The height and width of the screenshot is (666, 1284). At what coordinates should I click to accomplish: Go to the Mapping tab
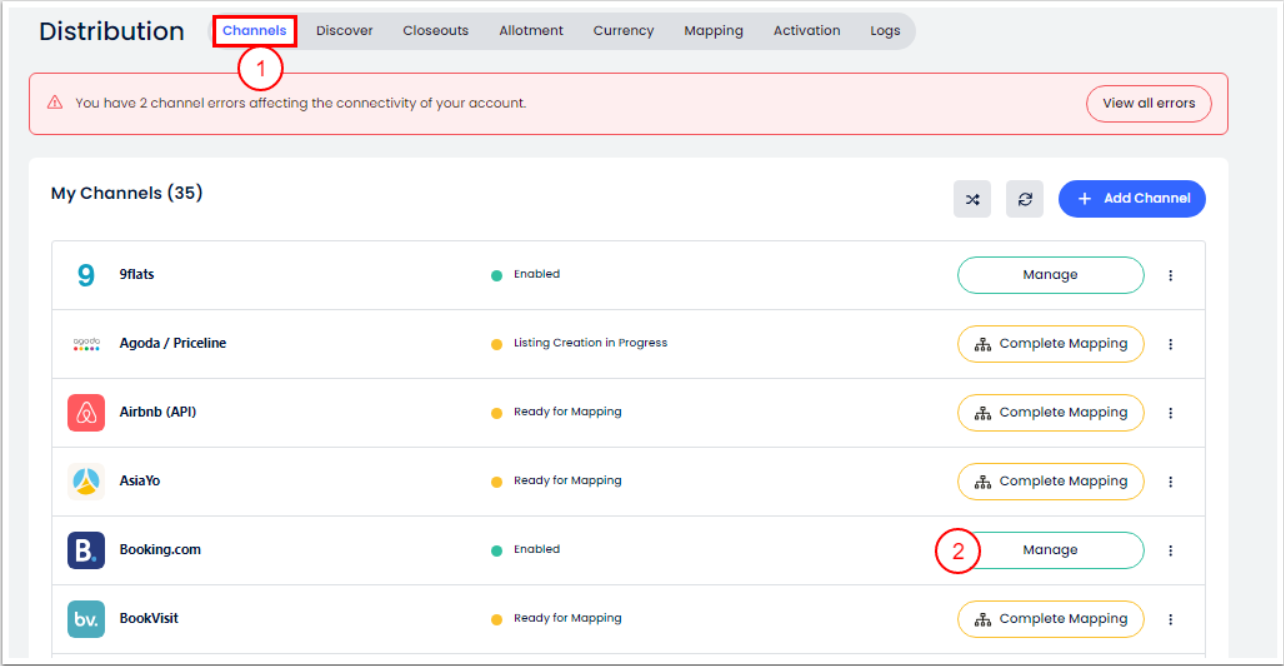click(713, 31)
